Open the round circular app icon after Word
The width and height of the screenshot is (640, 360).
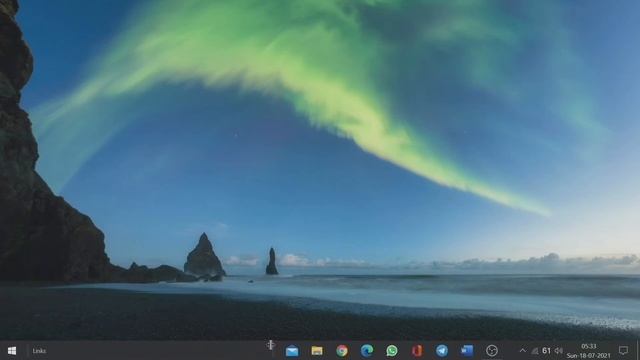492,351
